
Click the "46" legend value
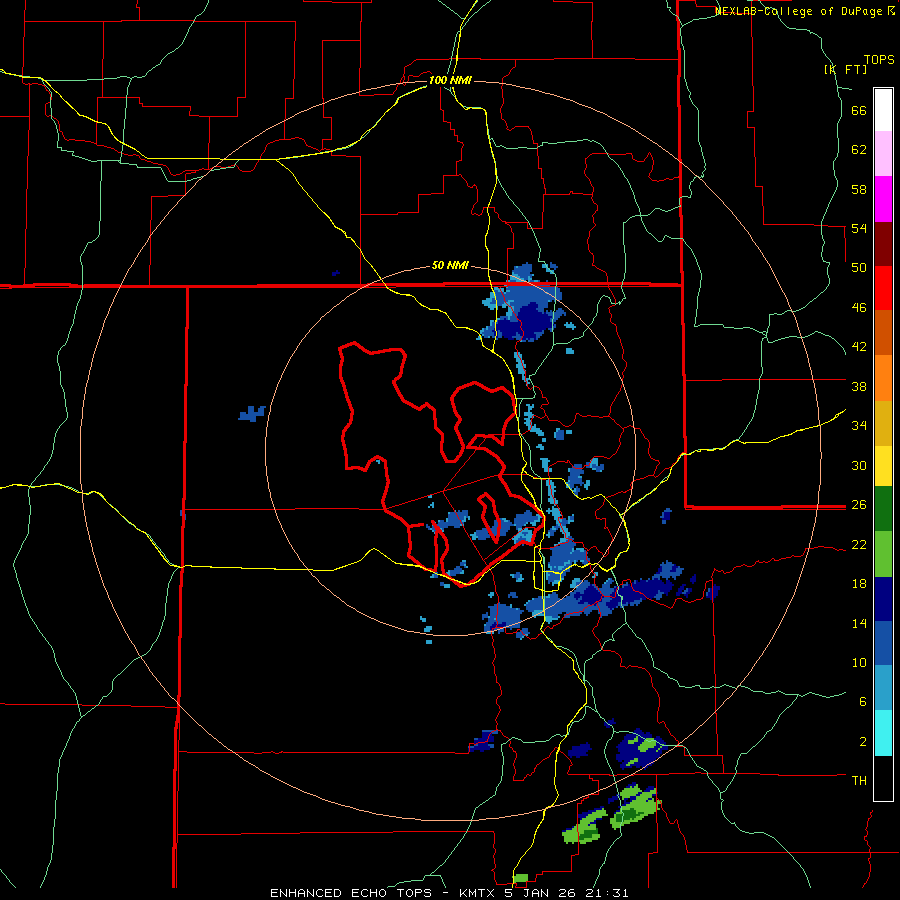(x=859, y=308)
